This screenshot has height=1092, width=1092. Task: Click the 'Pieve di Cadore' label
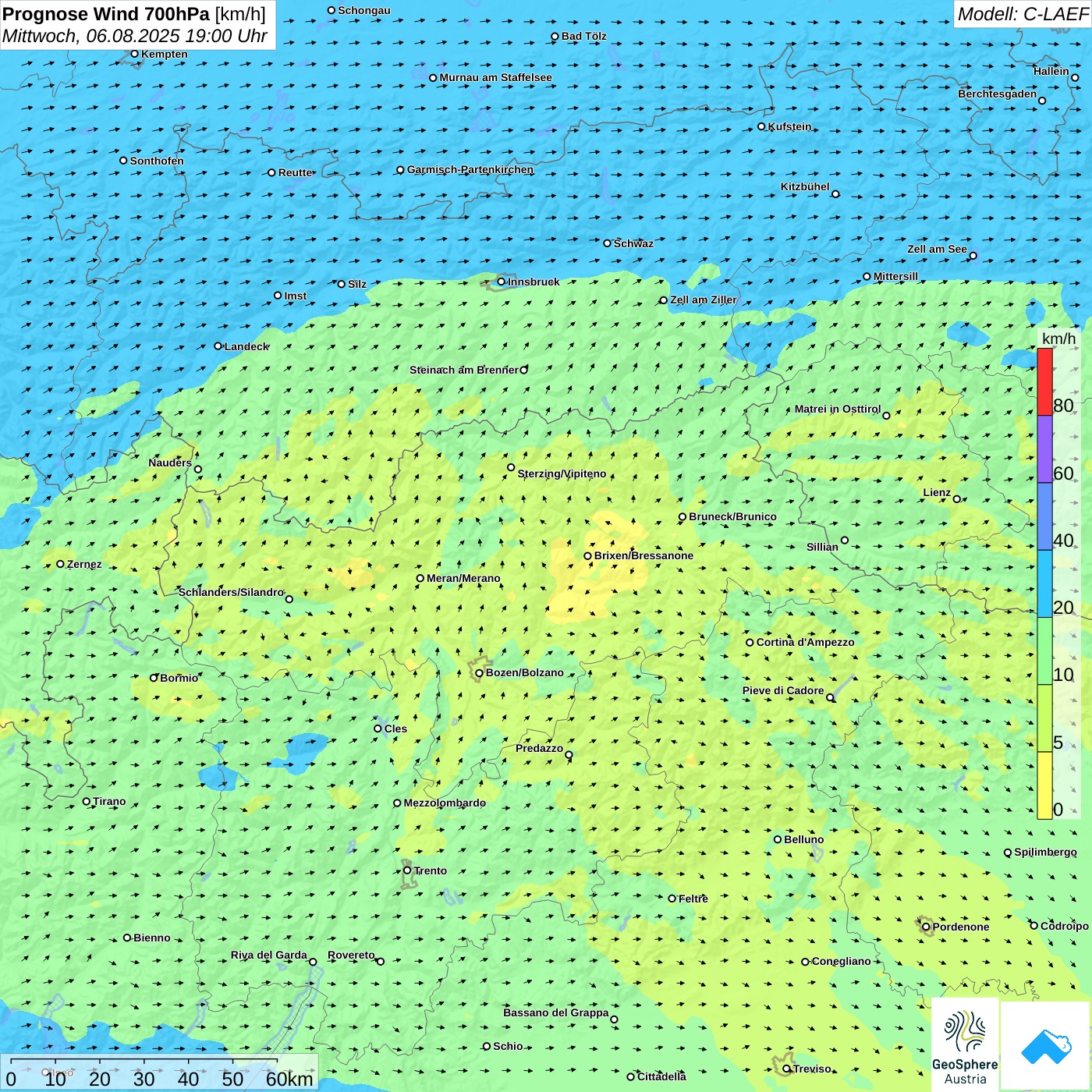click(783, 690)
